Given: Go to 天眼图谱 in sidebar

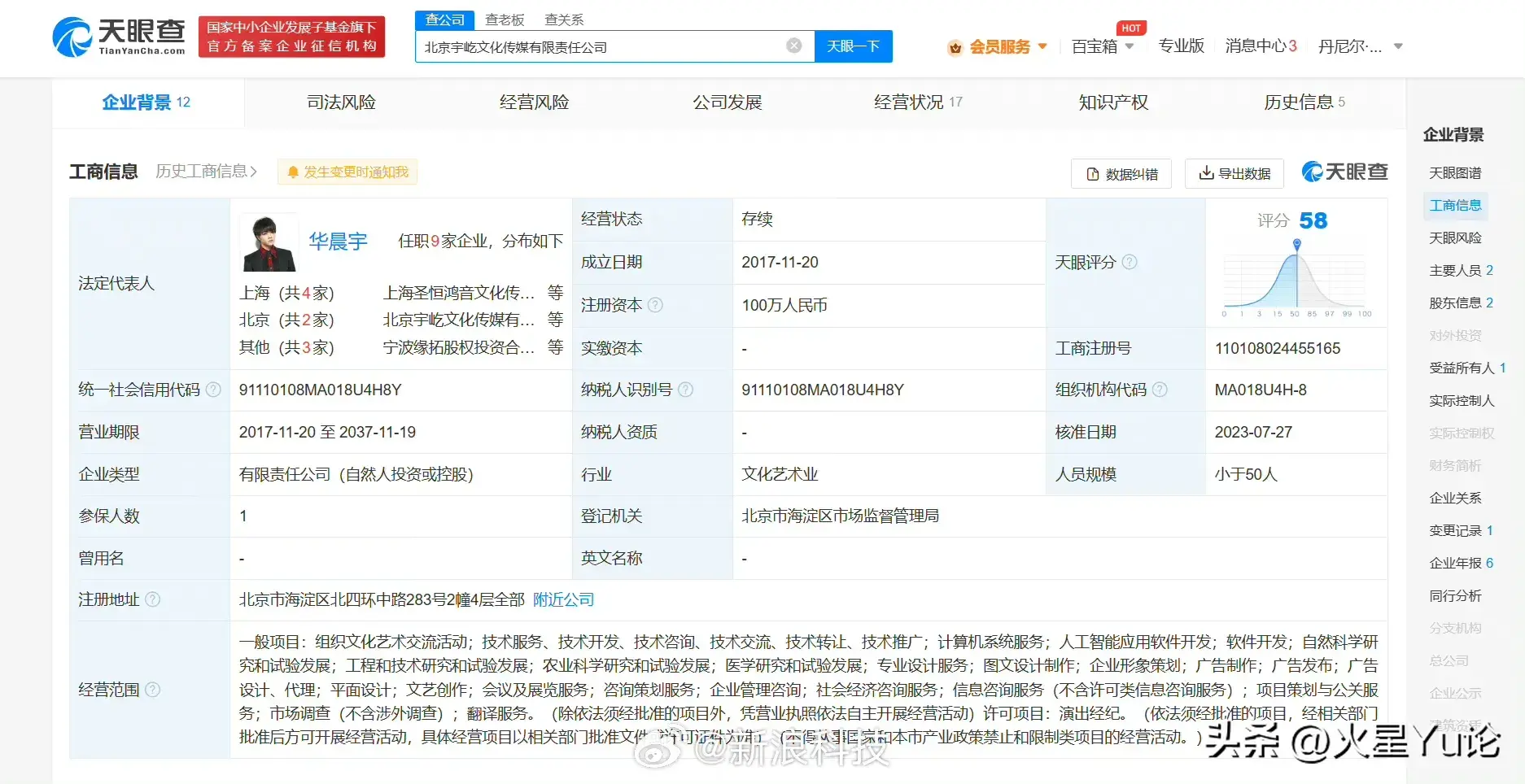Looking at the screenshot, I should (x=1455, y=173).
